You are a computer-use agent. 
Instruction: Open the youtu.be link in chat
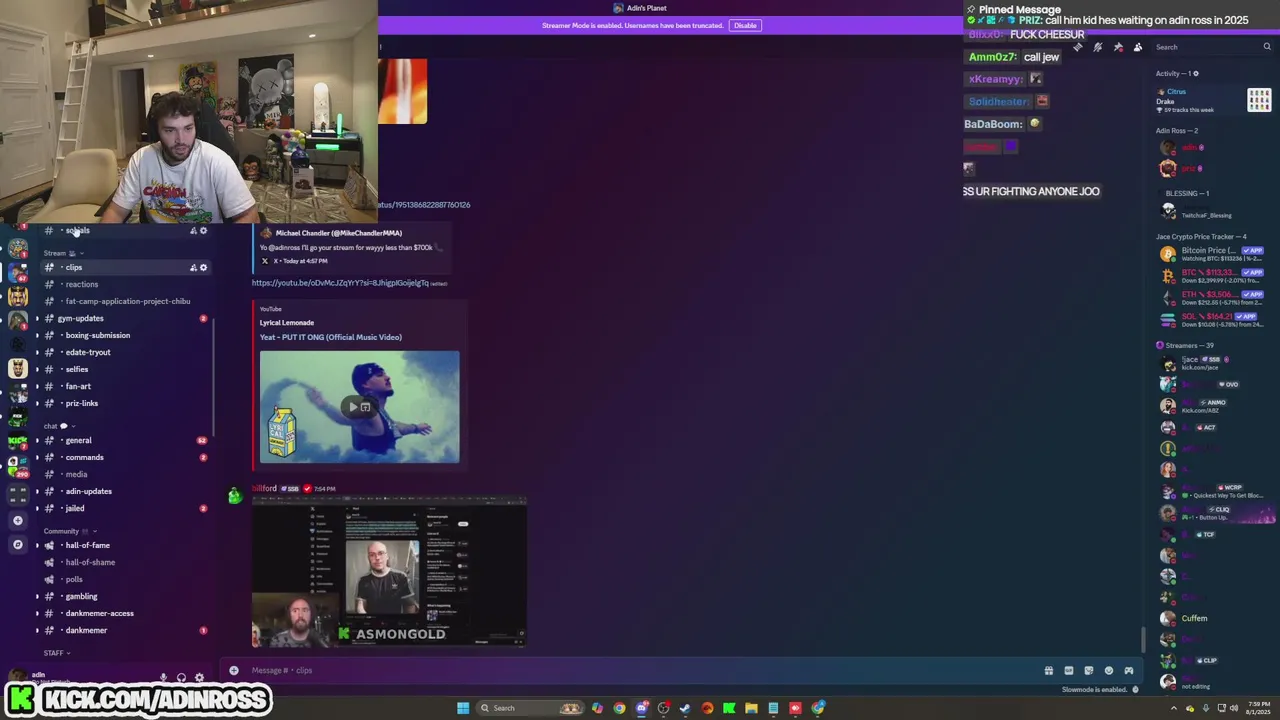[x=340, y=283]
